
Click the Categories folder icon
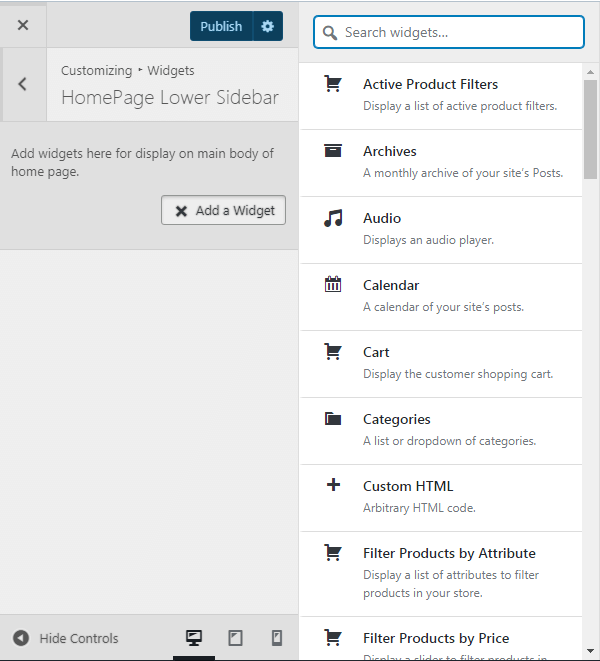coord(333,419)
